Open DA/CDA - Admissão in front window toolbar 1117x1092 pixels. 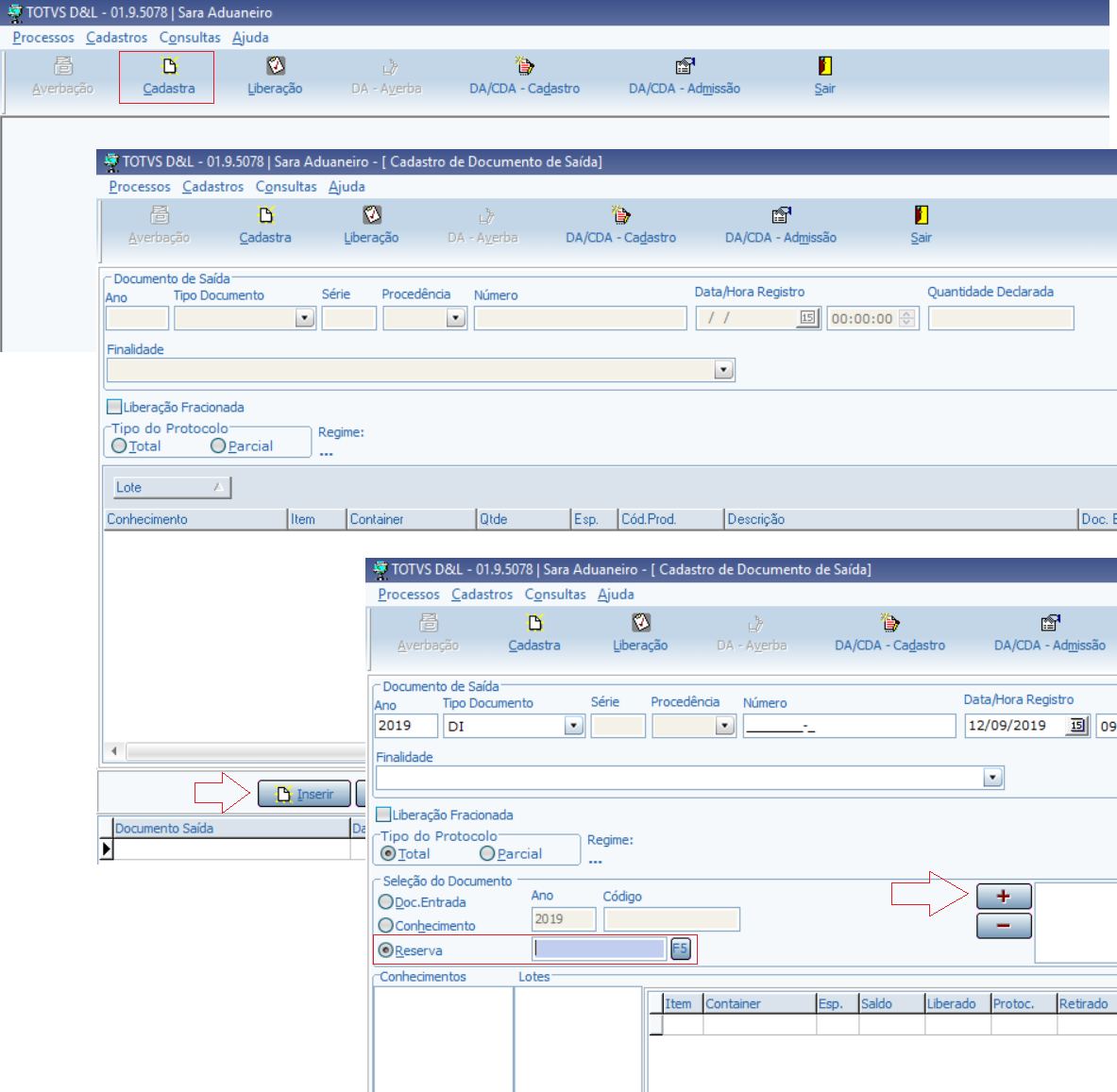click(1050, 633)
